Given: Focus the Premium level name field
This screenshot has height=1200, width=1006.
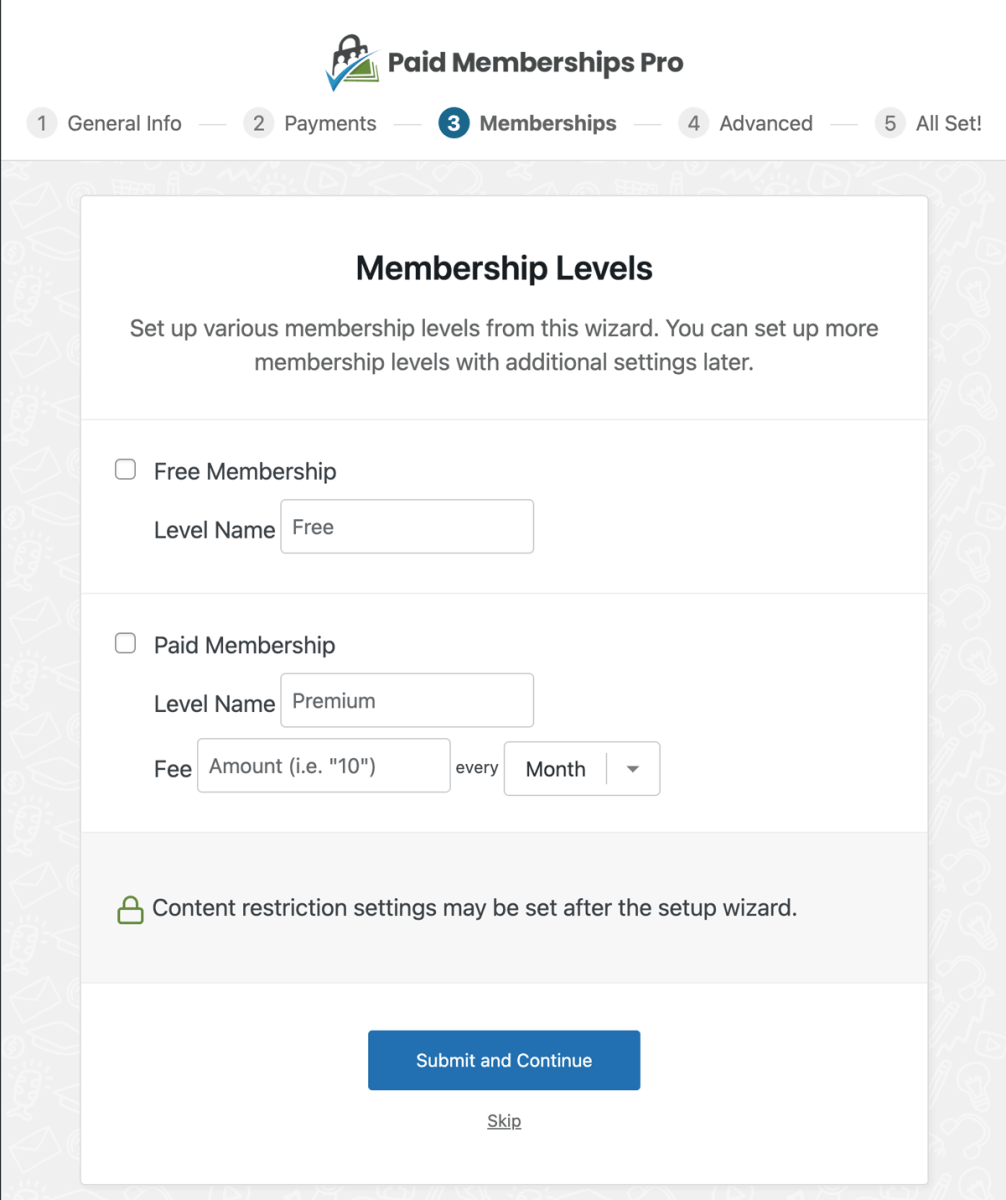Looking at the screenshot, I should [x=407, y=701].
